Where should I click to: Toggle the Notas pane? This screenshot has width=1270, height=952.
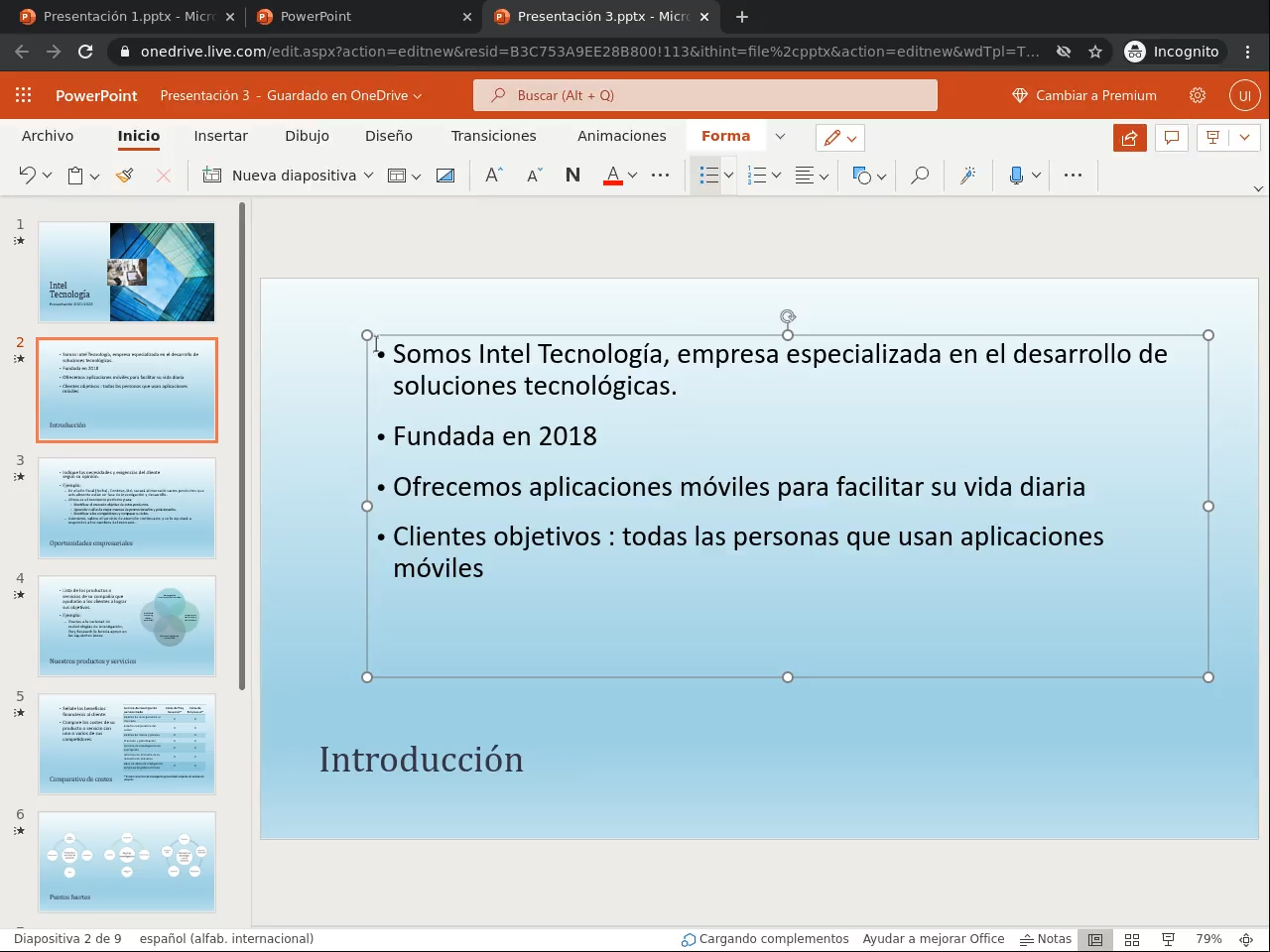pyautogui.click(x=1046, y=939)
